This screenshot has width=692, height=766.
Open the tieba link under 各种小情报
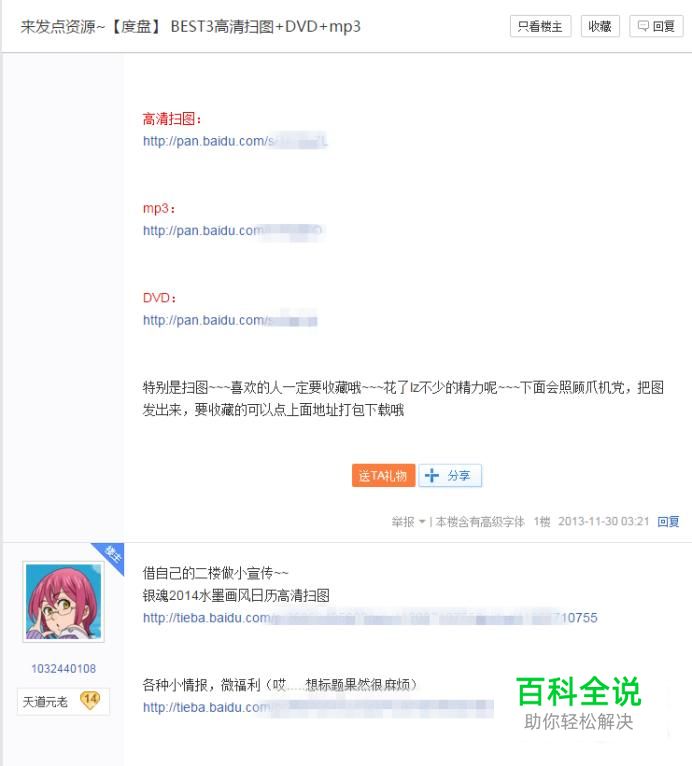coord(318,707)
